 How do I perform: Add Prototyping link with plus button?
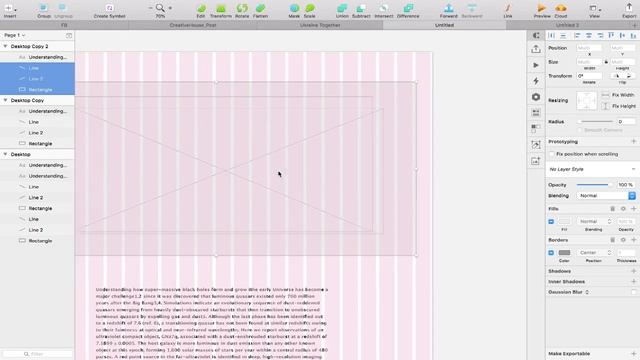(x=633, y=142)
